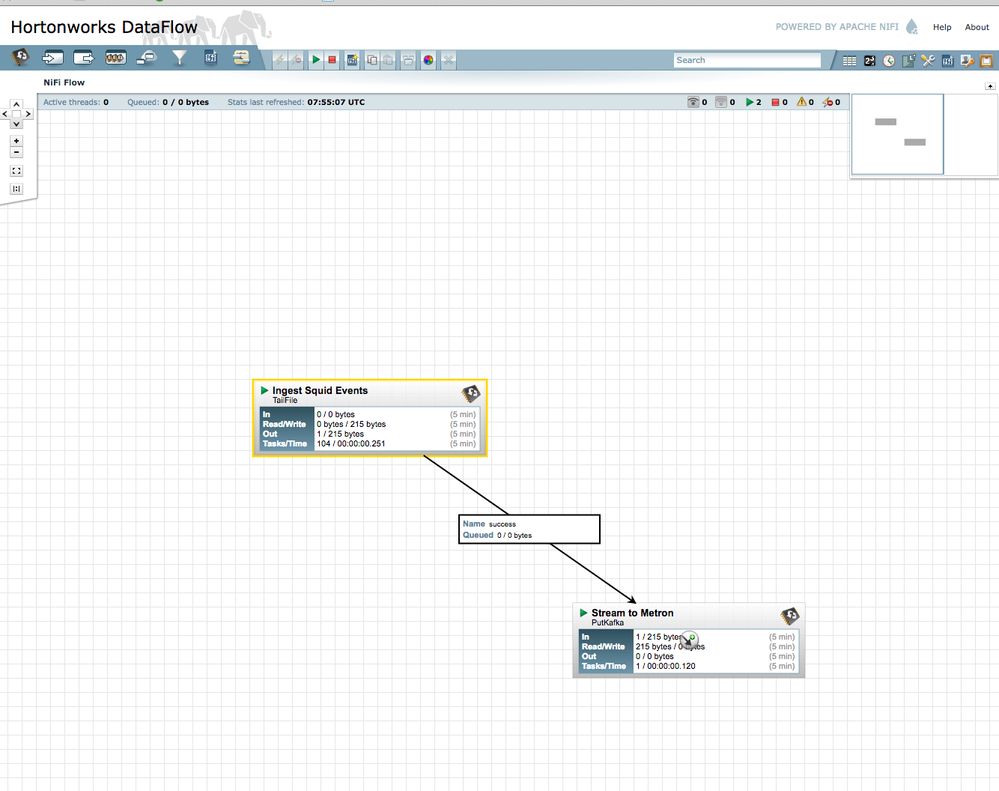Add a Processor from the component toolbar
The image size is (999, 791).
pyautogui.click(x=20, y=58)
